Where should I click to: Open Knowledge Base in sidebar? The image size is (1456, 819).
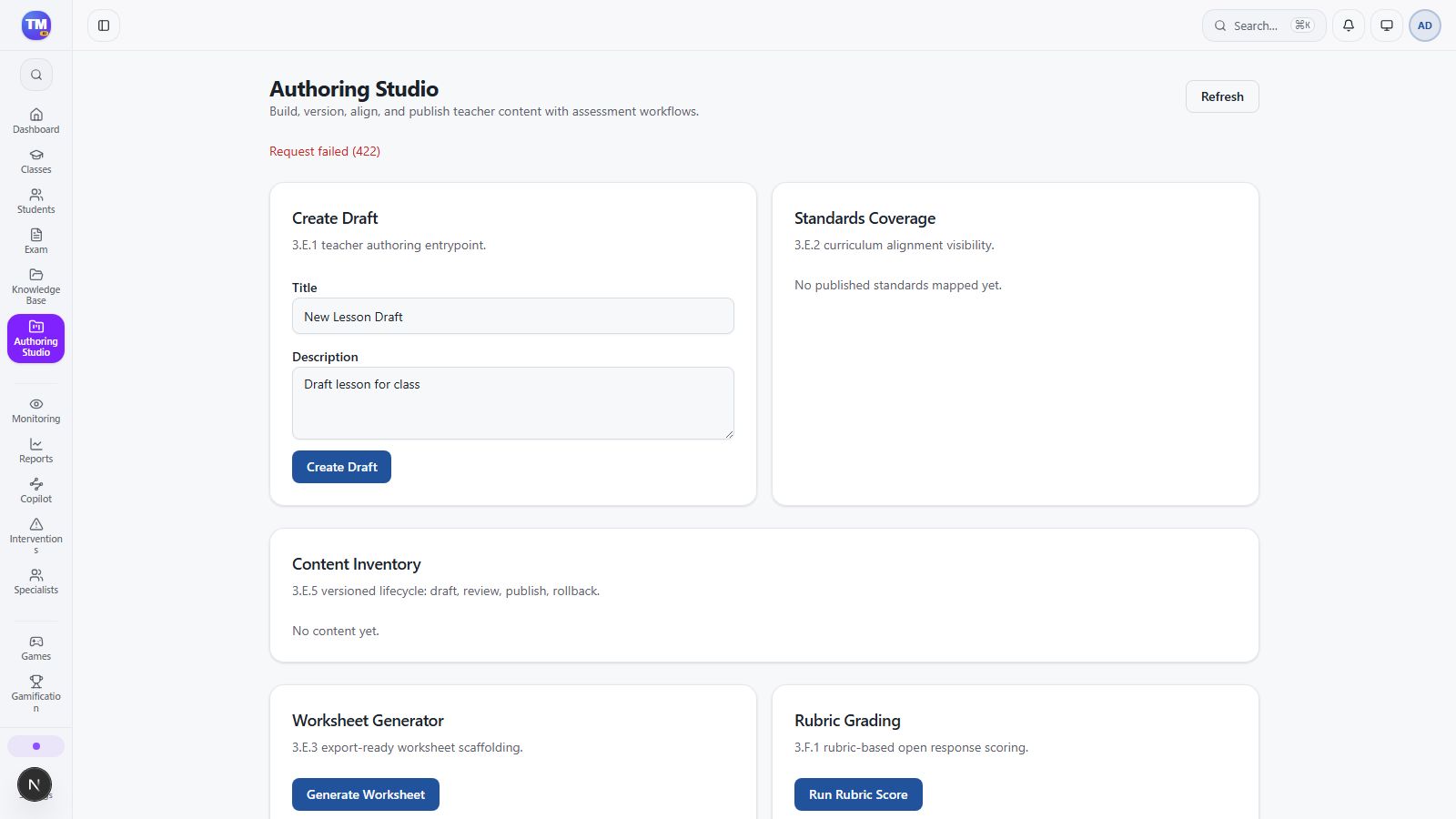click(36, 287)
